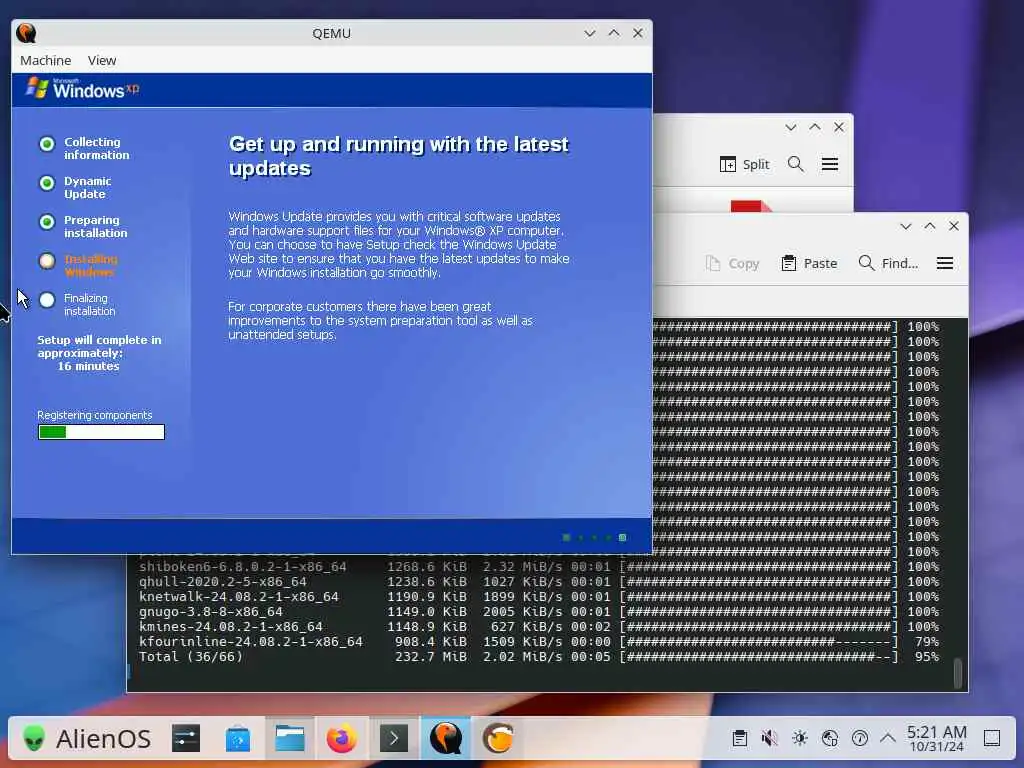The width and height of the screenshot is (1024, 768).
Task: Click the '16 minutes' remaining time text
Action: [88, 366]
